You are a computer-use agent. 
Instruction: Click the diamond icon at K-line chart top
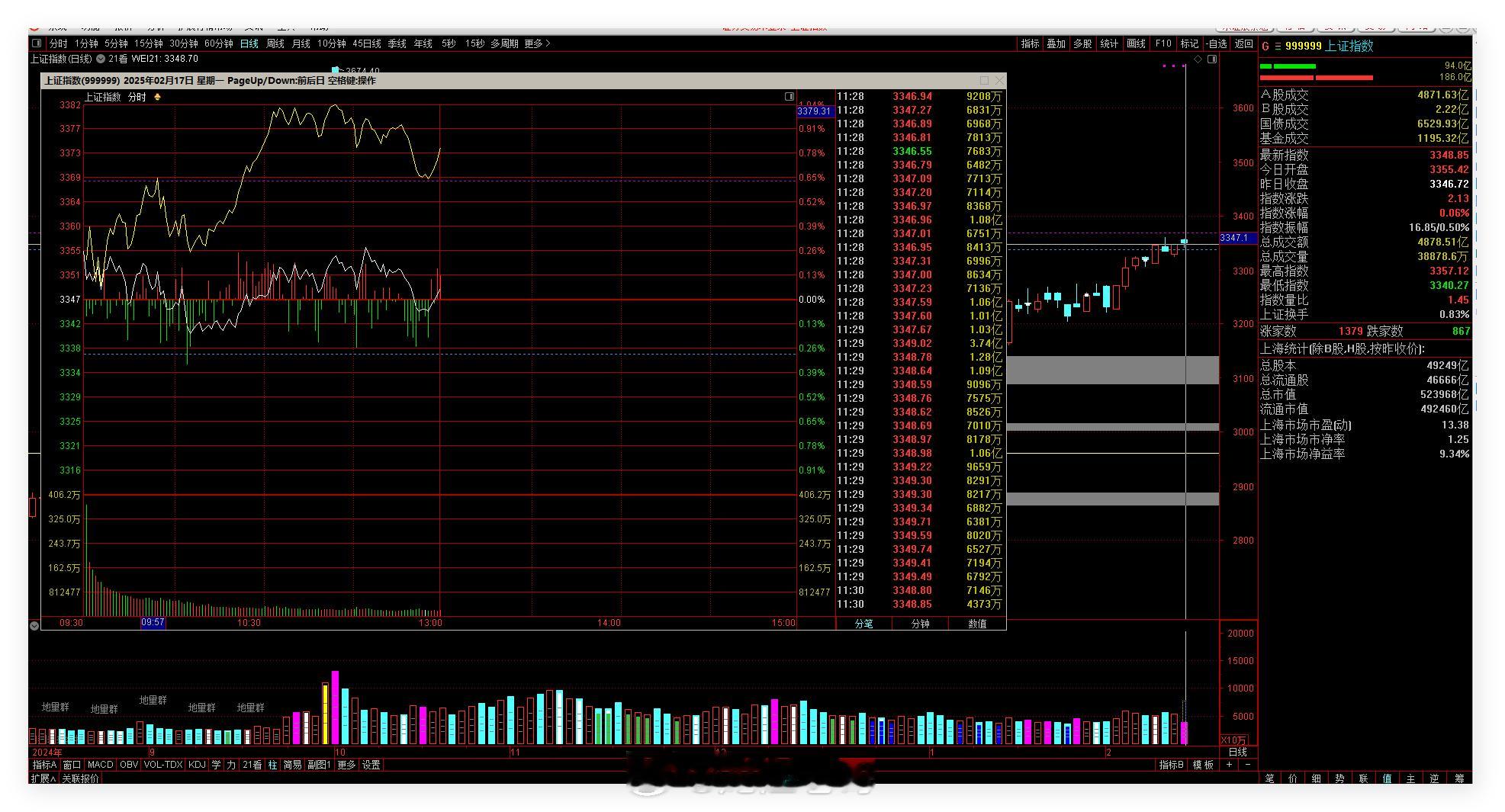click(x=1198, y=59)
